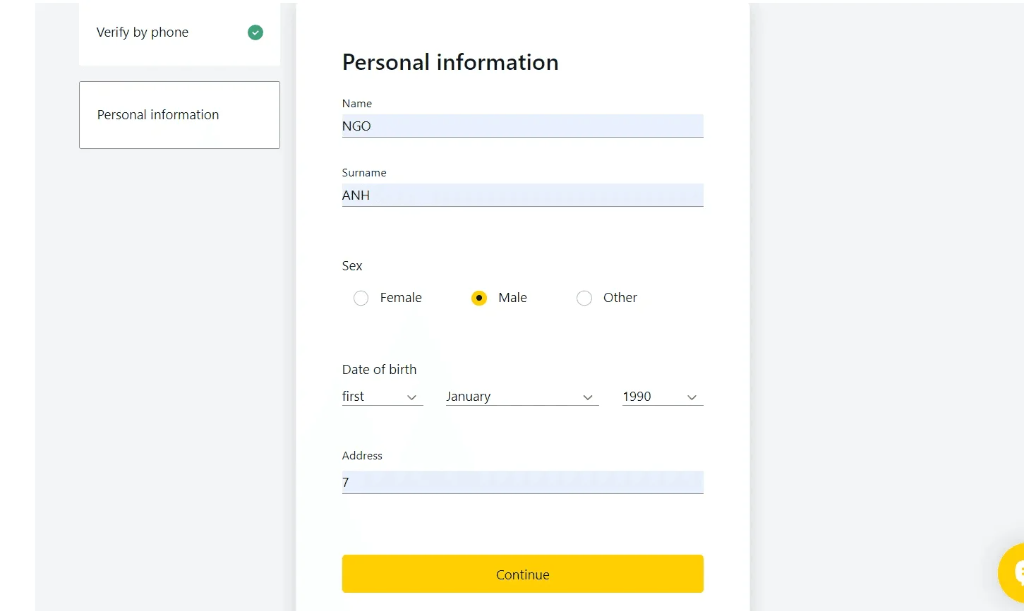Click the Personal information page heading

point(450,62)
